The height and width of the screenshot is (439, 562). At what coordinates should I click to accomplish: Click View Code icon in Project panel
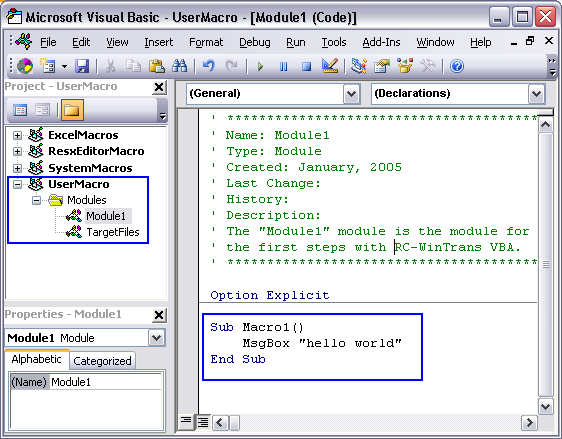pos(20,110)
